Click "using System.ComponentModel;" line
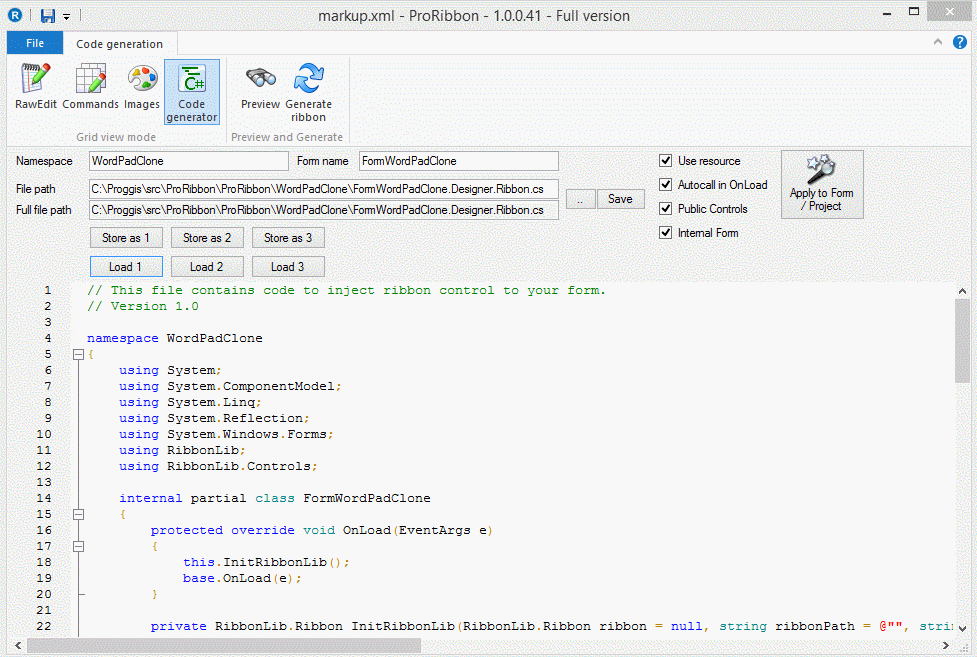Image resolution: width=977 pixels, height=657 pixels. point(230,386)
